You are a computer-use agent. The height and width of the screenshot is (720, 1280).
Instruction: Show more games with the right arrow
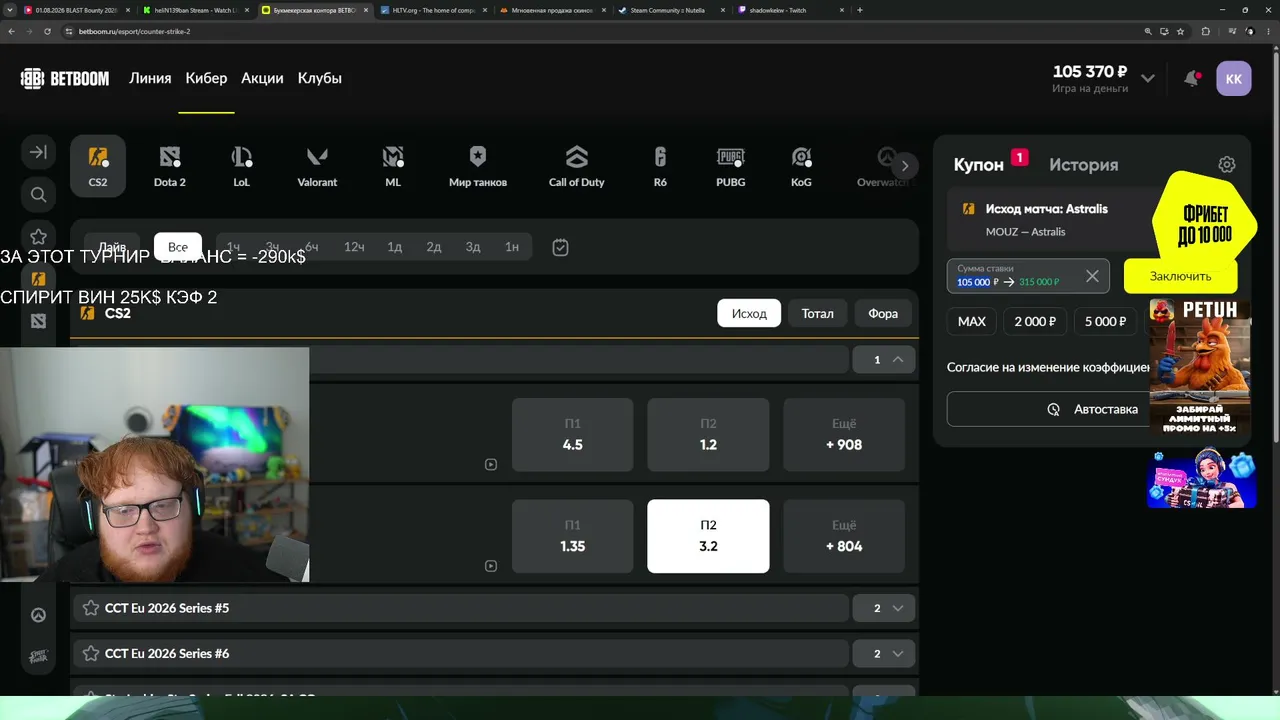tap(904, 166)
